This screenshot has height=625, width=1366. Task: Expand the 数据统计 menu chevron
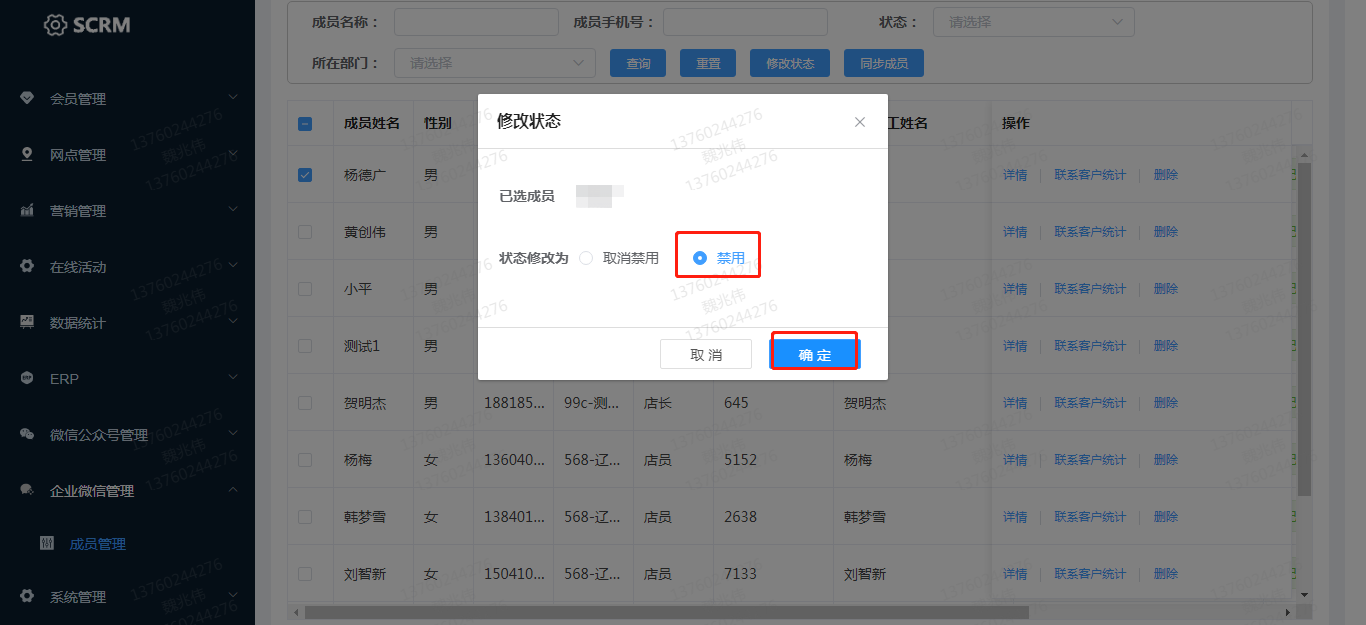(x=233, y=321)
